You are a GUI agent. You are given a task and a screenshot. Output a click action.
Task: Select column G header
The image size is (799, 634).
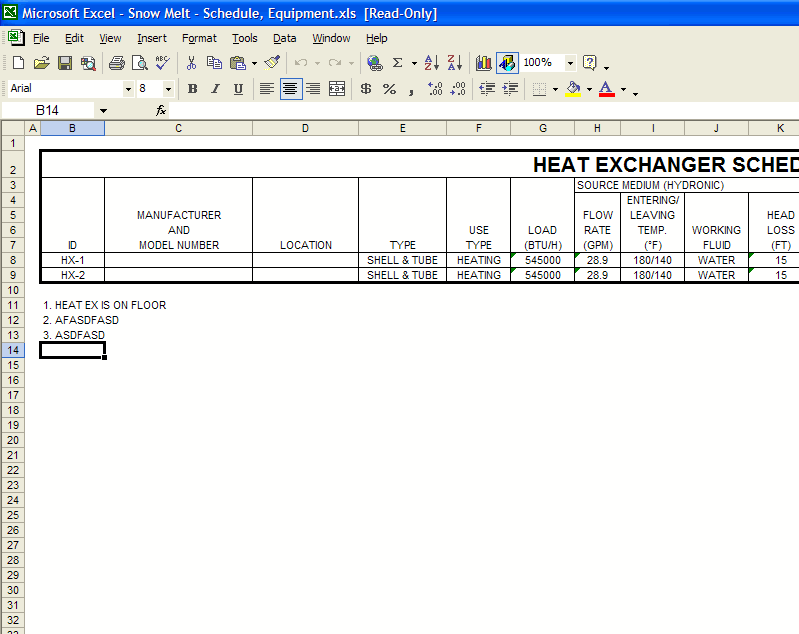pos(543,128)
